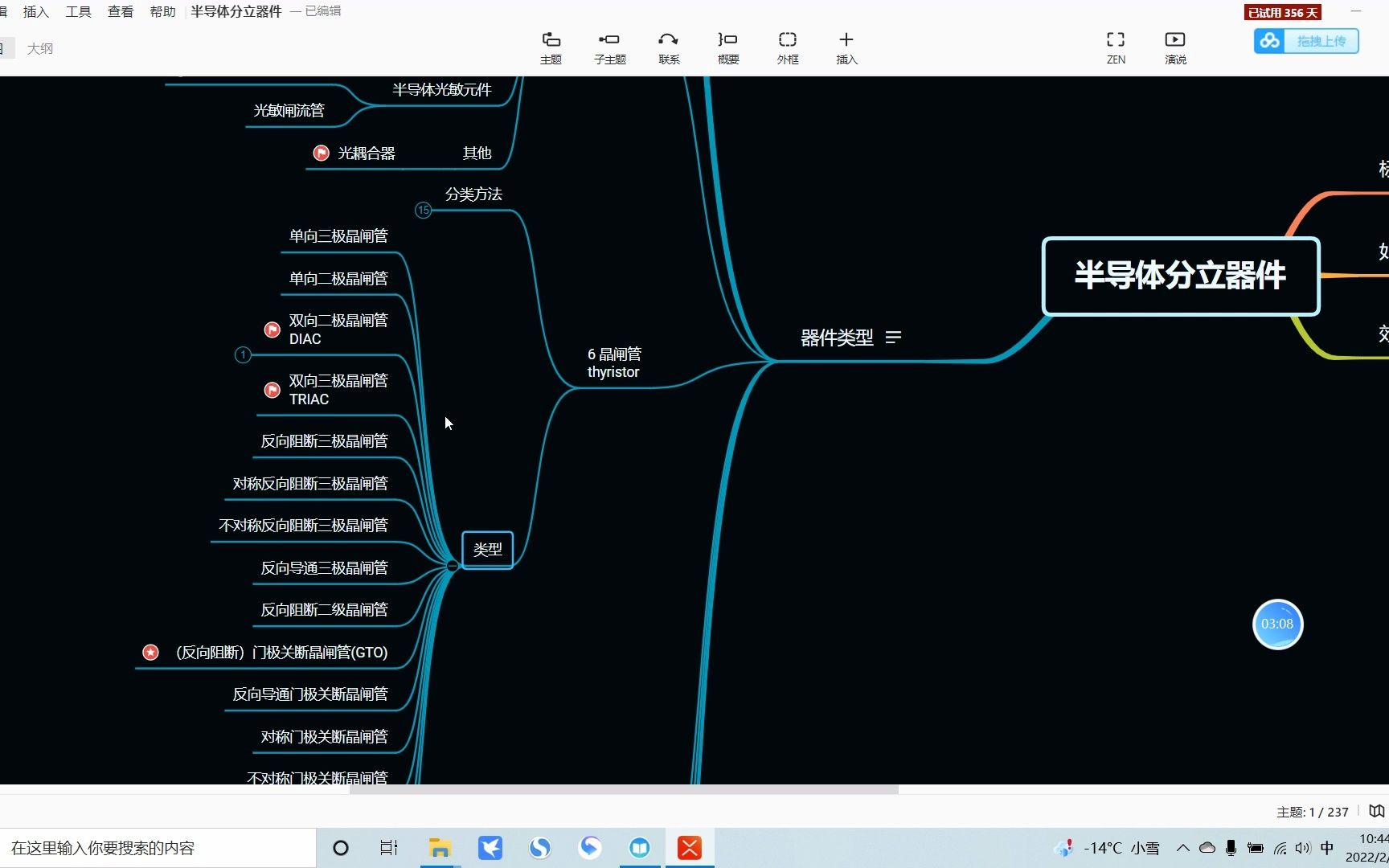The image size is (1389, 868).
Task: Select the 单向三极晶闸管 topic
Action: pos(338,235)
